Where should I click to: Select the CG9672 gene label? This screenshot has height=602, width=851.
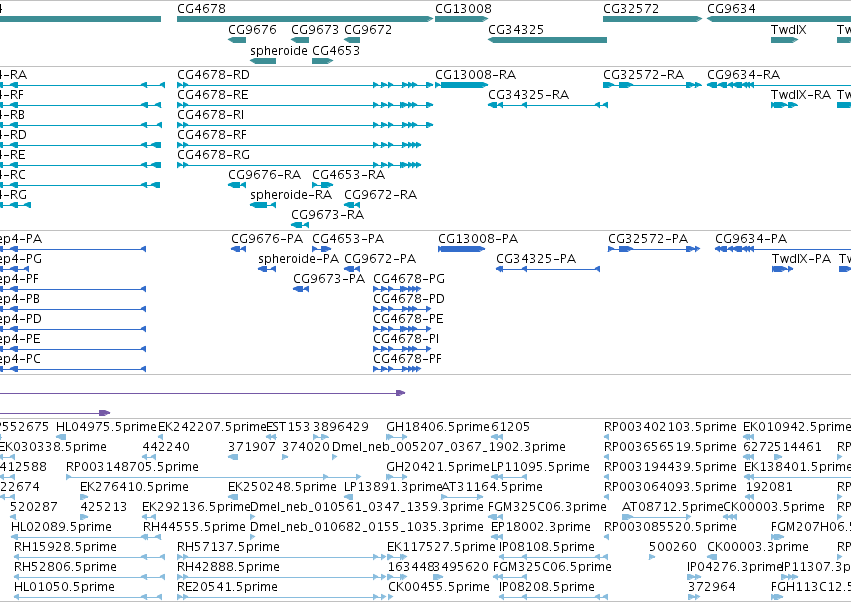tap(368, 29)
